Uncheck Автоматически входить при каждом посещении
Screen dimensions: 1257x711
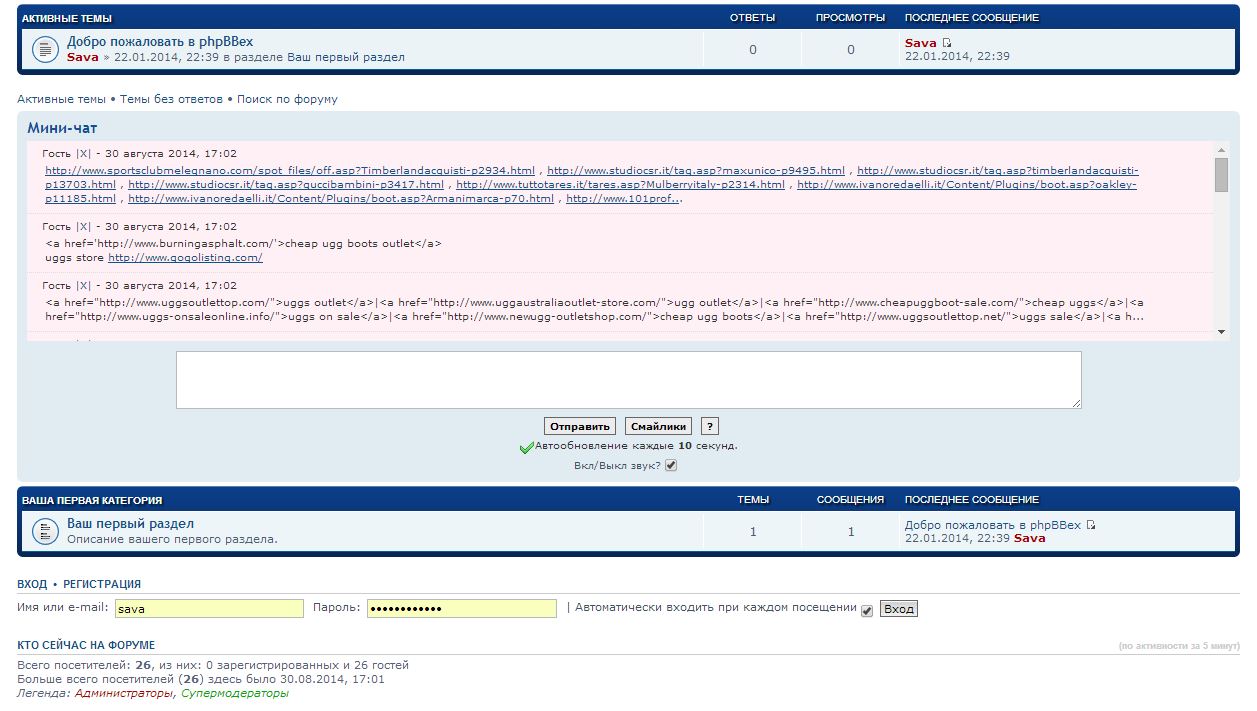[867, 610]
